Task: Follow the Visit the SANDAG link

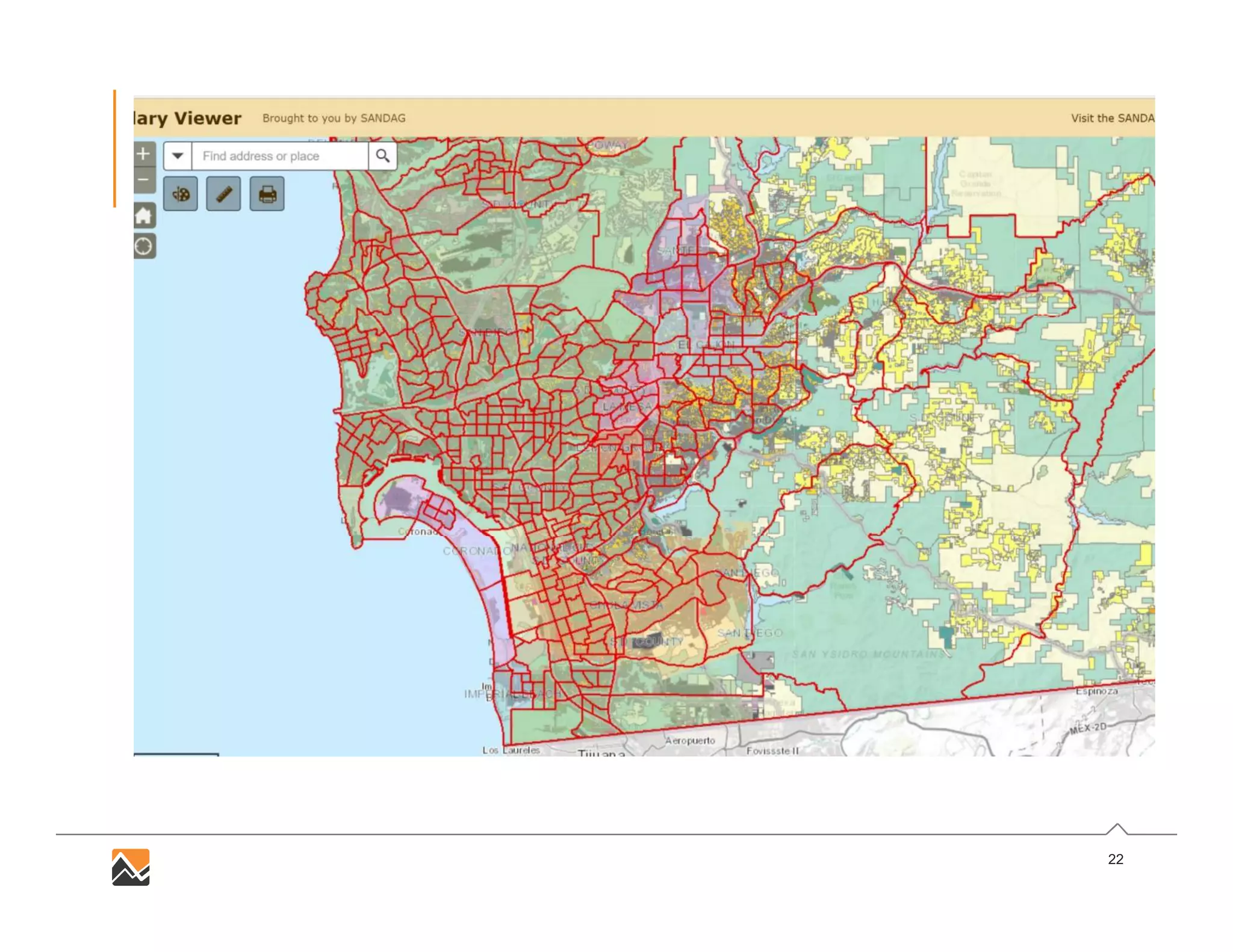Action: tap(1112, 119)
